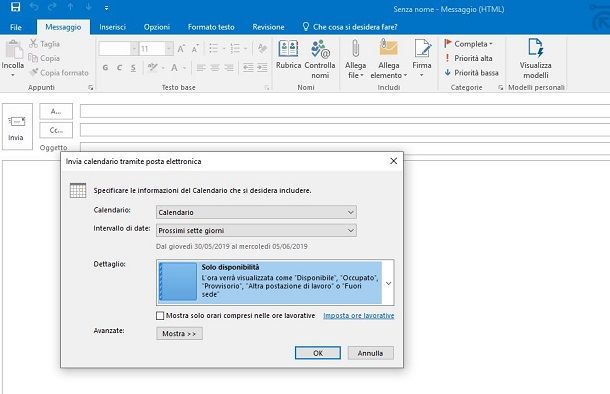Screen dimensions: 610x394
Task: Click the A... recipients button
Action: [56, 112]
